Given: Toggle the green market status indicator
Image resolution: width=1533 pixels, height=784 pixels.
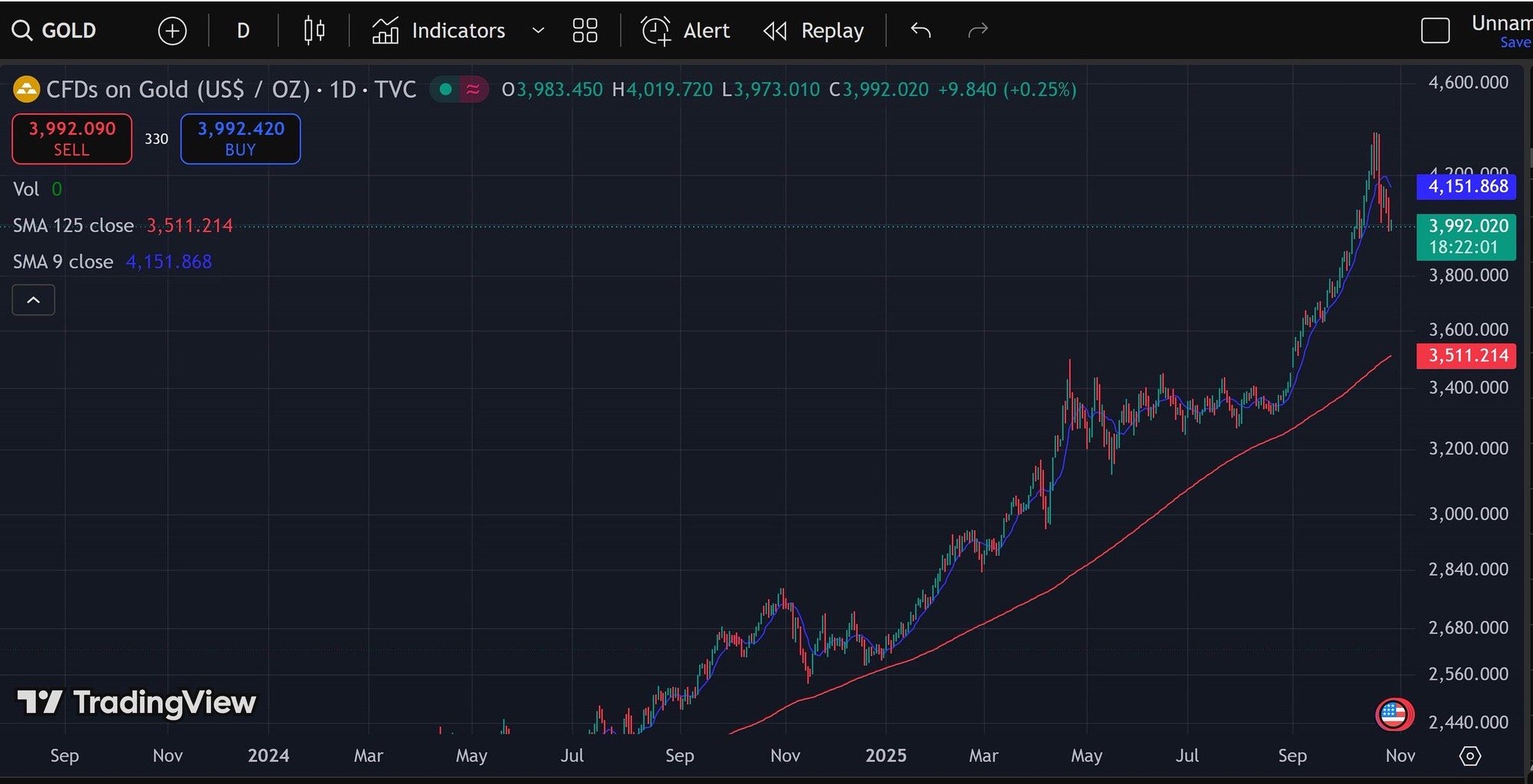Looking at the screenshot, I should point(445,90).
